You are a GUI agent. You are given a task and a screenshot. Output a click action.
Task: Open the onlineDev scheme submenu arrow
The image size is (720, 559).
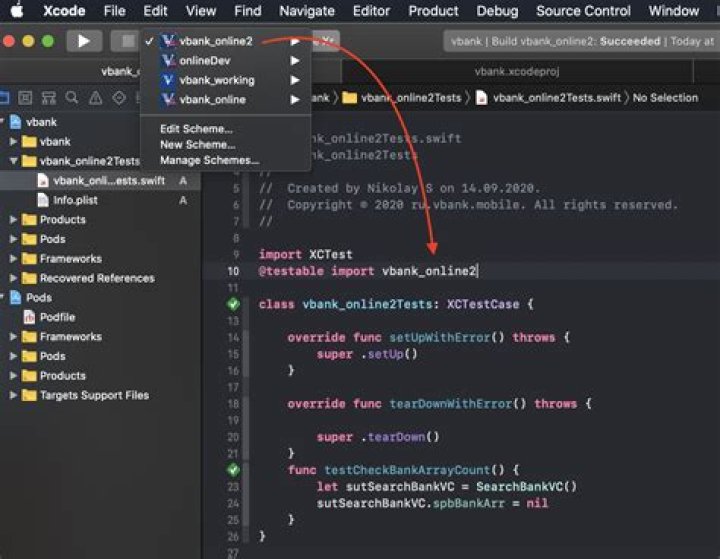(x=295, y=61)
